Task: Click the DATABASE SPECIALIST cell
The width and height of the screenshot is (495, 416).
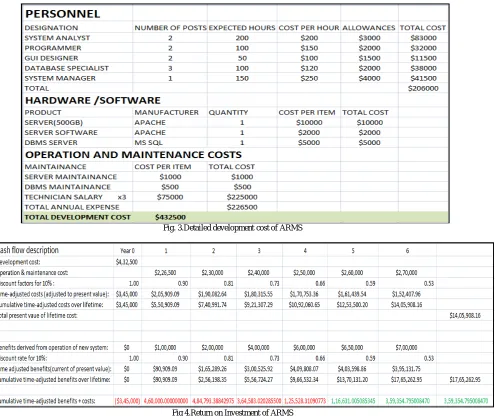Action: coord(66,68)
